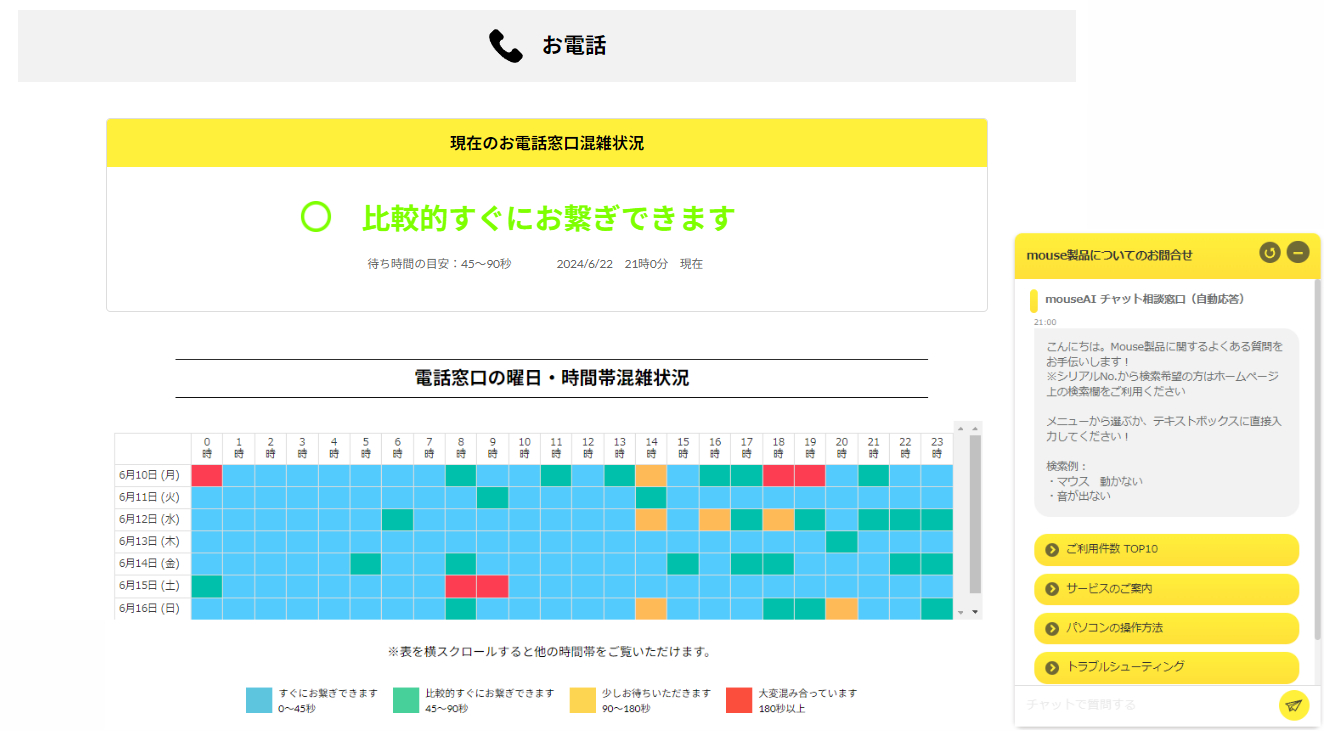This screenshot has height=731, width=1324.
Task: Click the 現在のお電話窓口混雑状況 yellow header
Action: click(547, 143)
